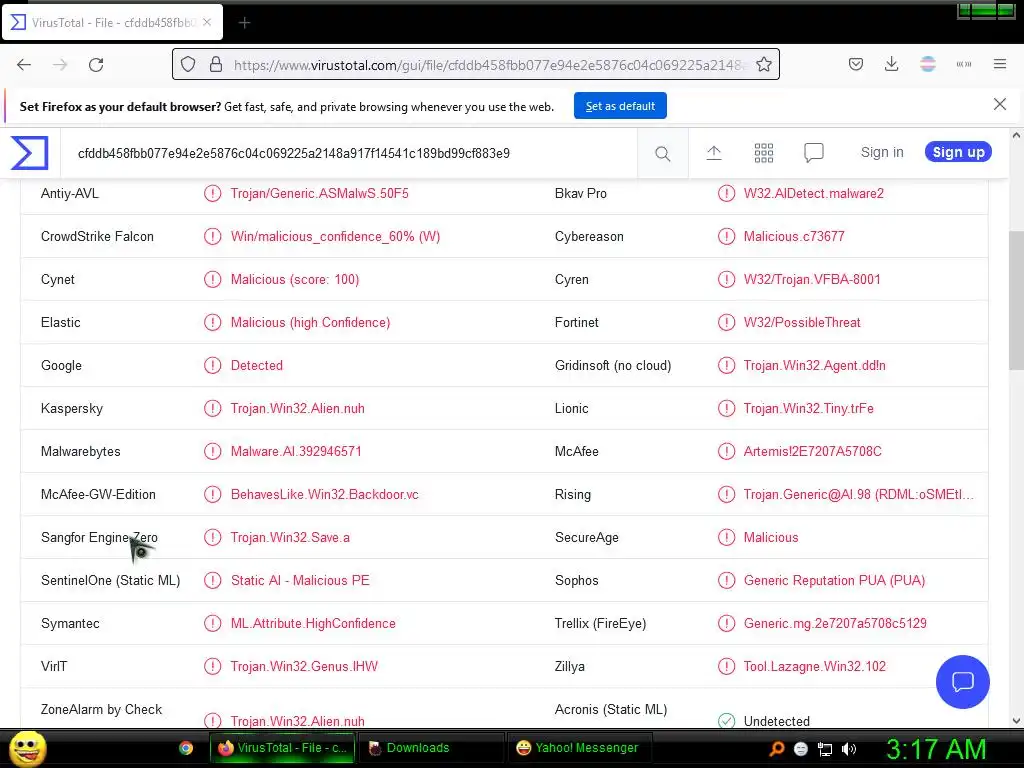Click Malicious.c73677 Cybereason result
Screen dimensions: 1024x768
pyautogui.click(x=793, y=236)
